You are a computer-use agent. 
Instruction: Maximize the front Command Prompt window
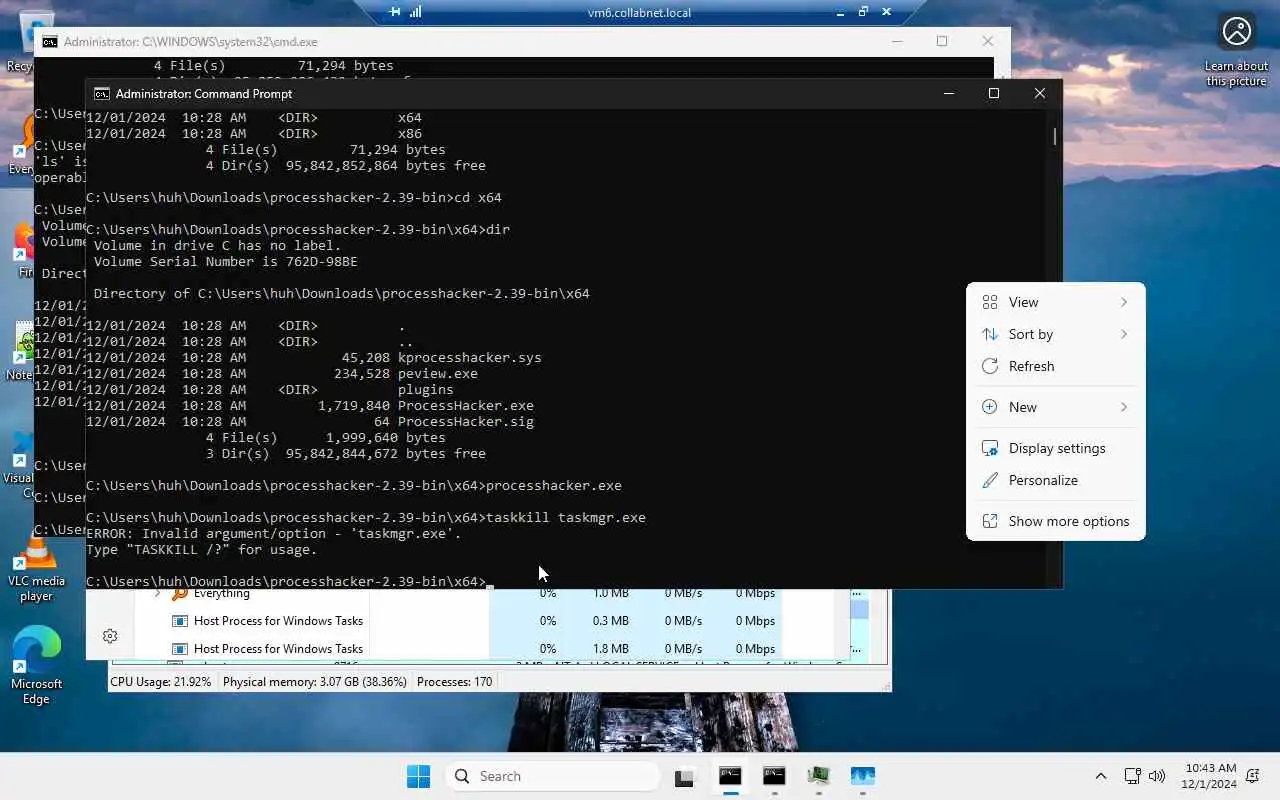point(994,93)
